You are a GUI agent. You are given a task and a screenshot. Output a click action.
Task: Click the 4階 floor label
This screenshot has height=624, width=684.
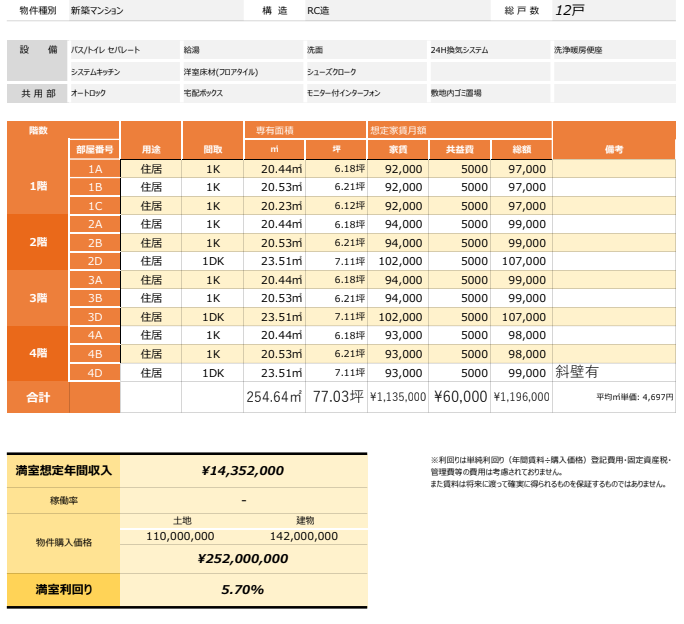click(x=38, y=353)
